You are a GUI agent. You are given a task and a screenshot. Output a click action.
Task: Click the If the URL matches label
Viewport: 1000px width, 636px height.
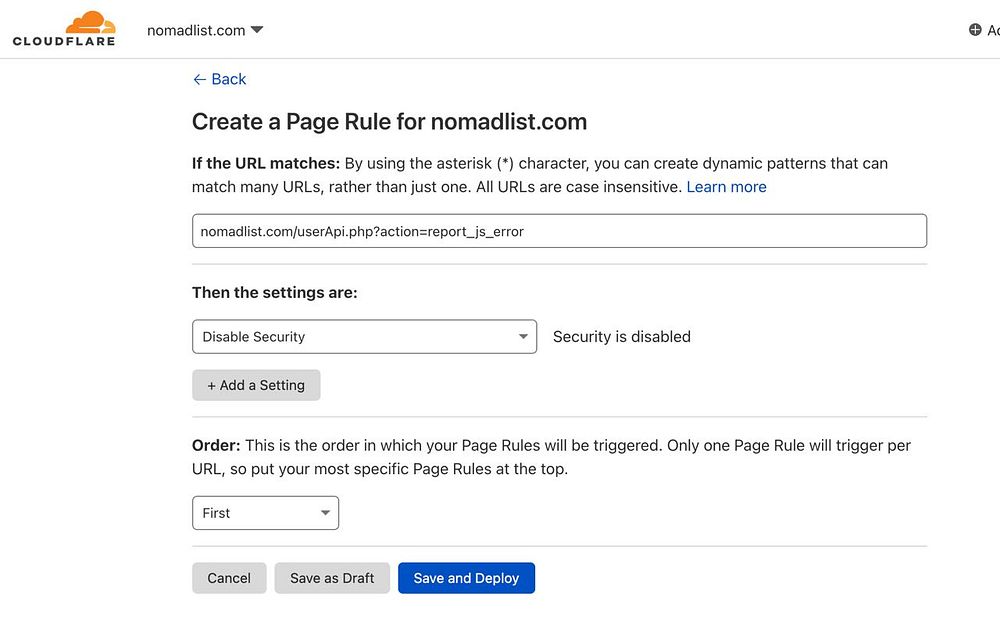[x=265, y=163]
